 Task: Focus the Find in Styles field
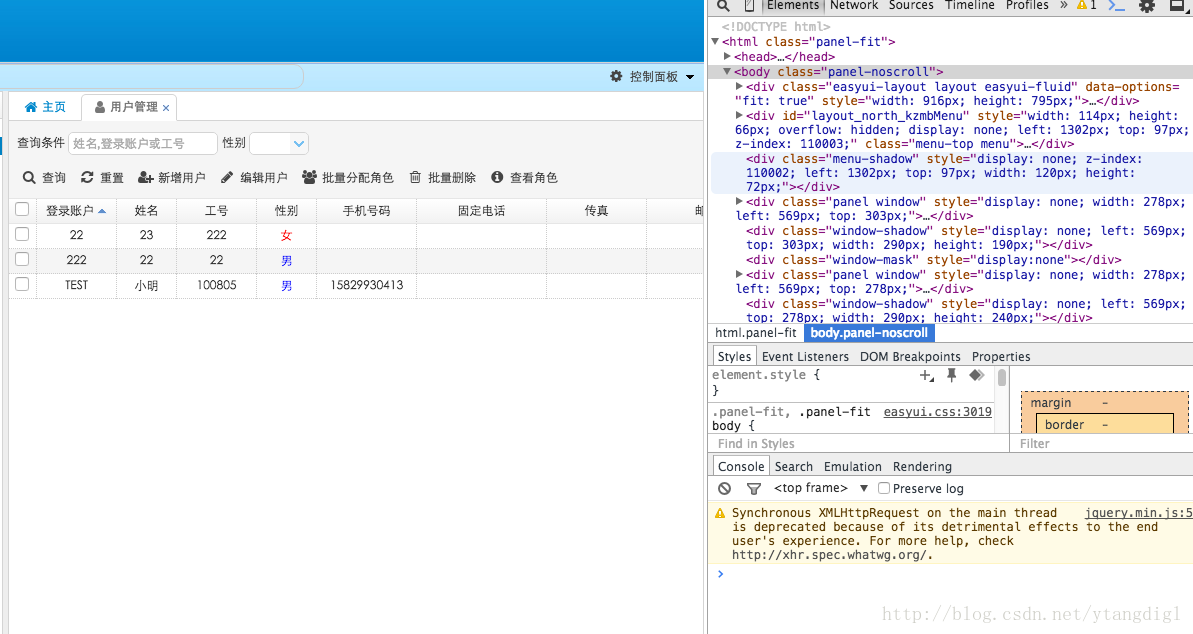[858, 444]
